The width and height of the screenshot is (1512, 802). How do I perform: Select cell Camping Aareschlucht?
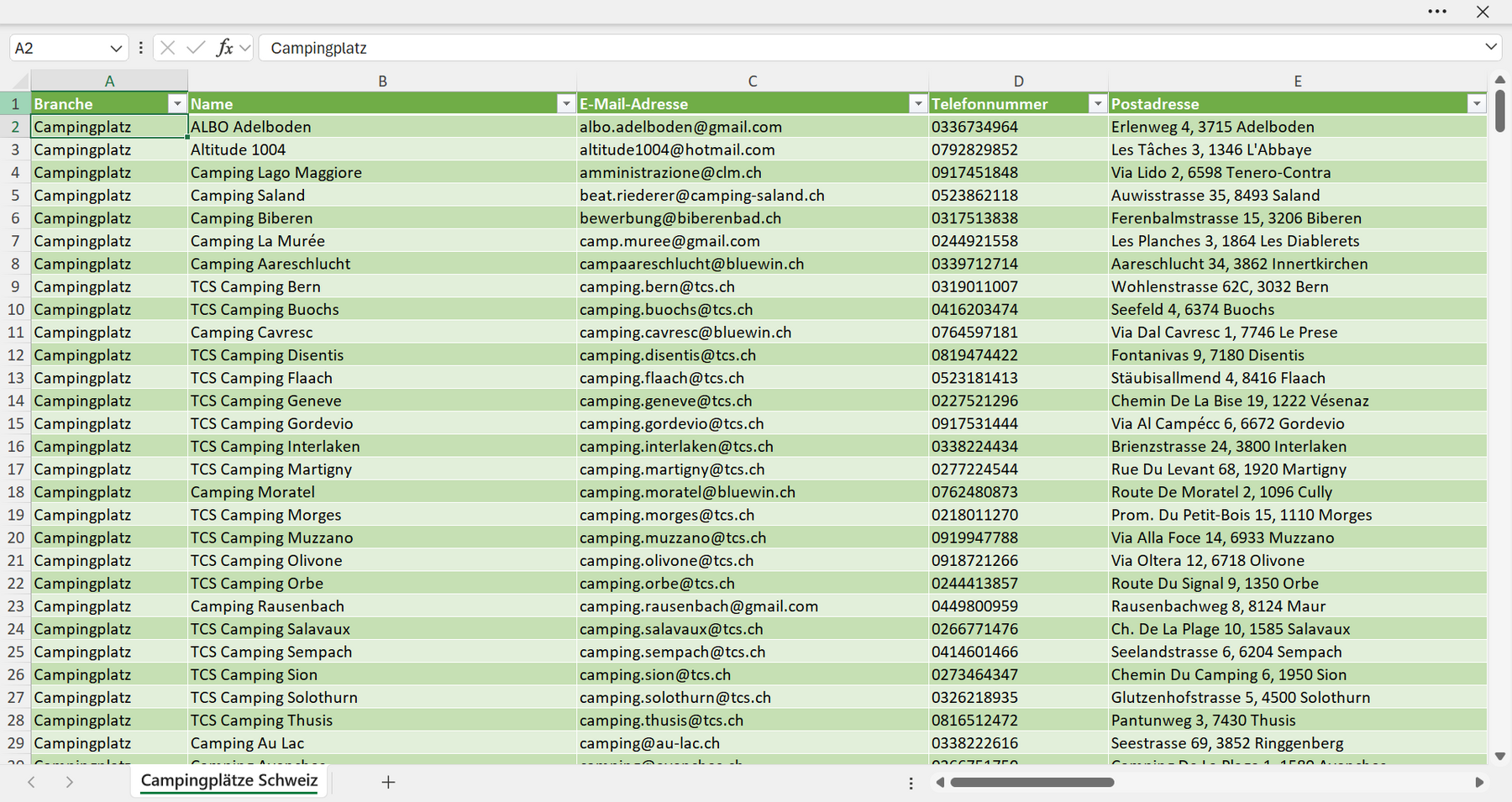(x=382, y=264)
